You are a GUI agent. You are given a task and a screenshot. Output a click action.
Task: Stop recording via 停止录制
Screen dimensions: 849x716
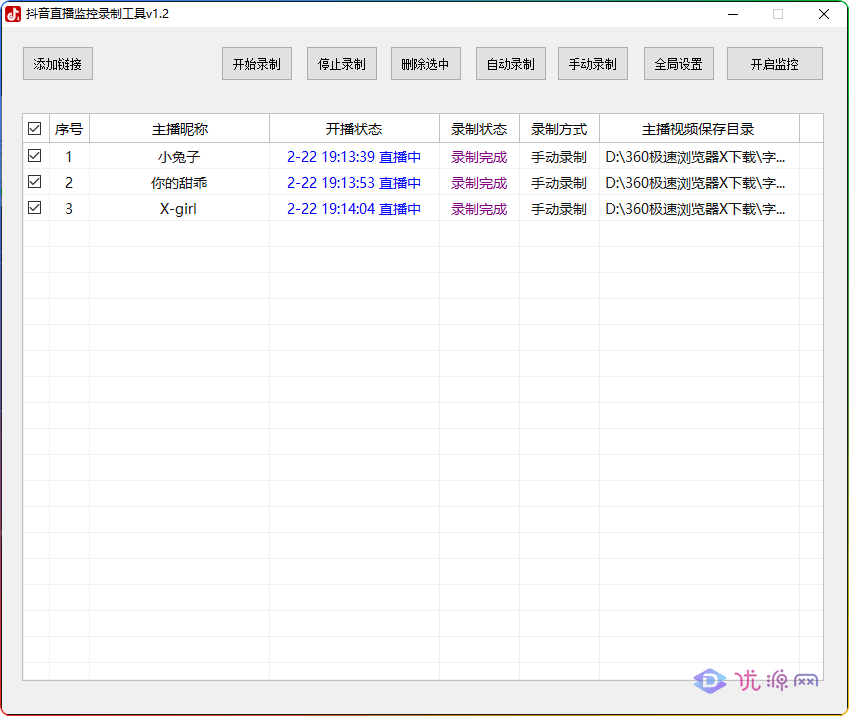point(342,64)
